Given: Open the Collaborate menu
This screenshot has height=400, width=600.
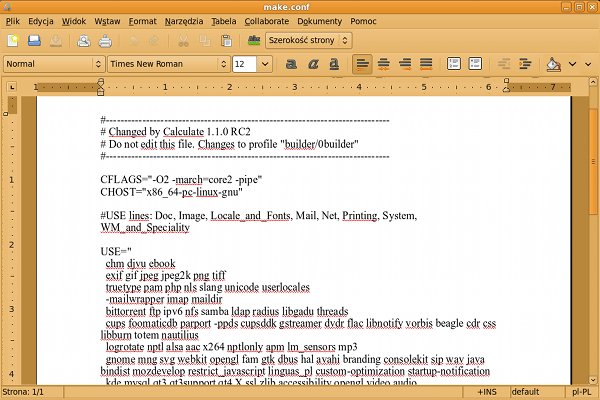Looking at the screenshot, I should pos(267,21).
